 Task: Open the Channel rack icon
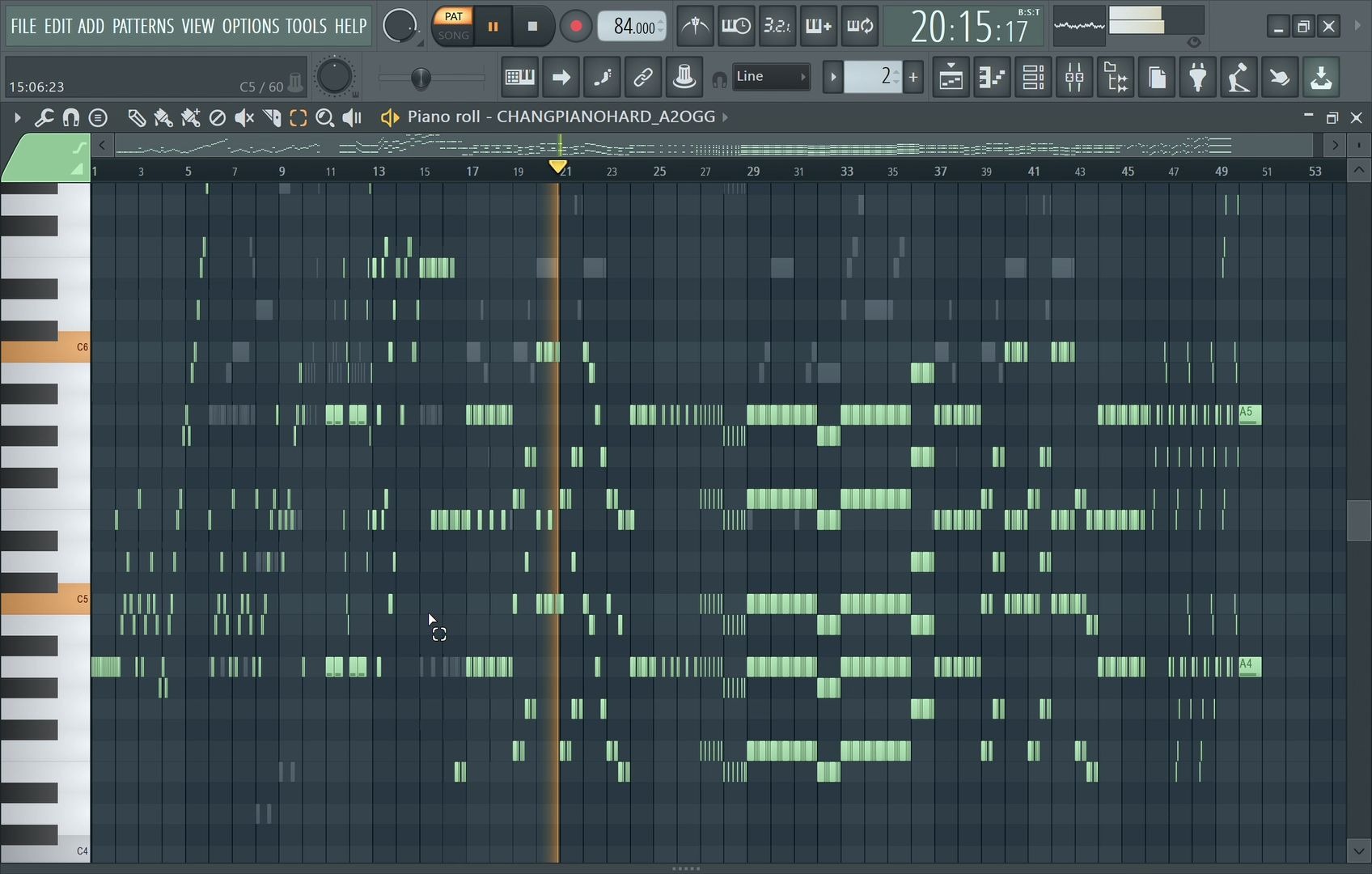click(1033, 78)
